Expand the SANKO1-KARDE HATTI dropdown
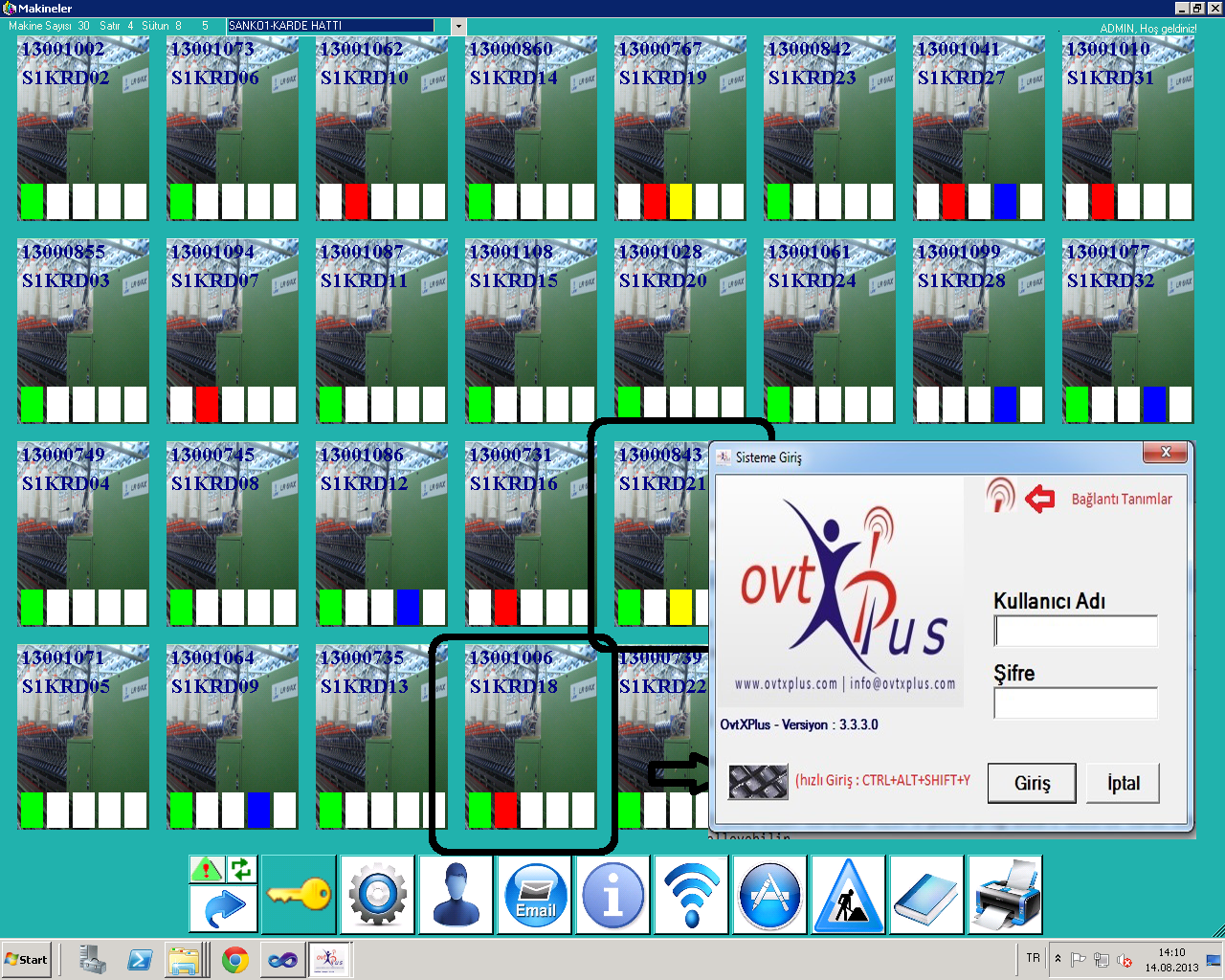Image resolution: width=1225 pixels, height=980 pixels. pyautogui.click(x=458, y=26)
